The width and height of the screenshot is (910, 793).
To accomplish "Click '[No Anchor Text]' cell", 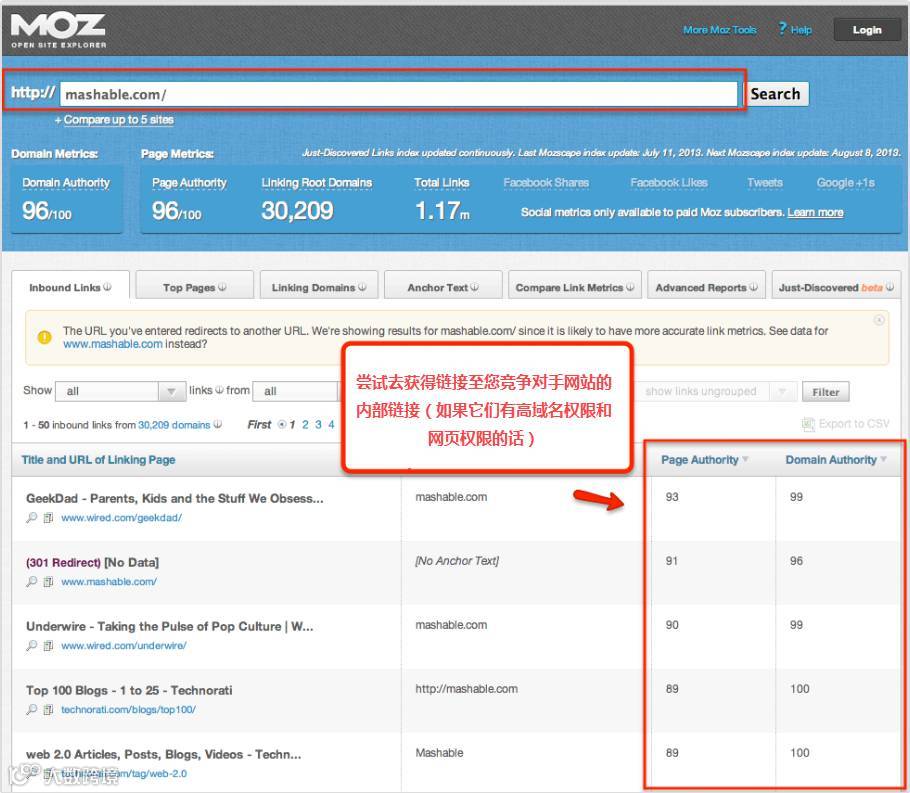I will (457, 561).
